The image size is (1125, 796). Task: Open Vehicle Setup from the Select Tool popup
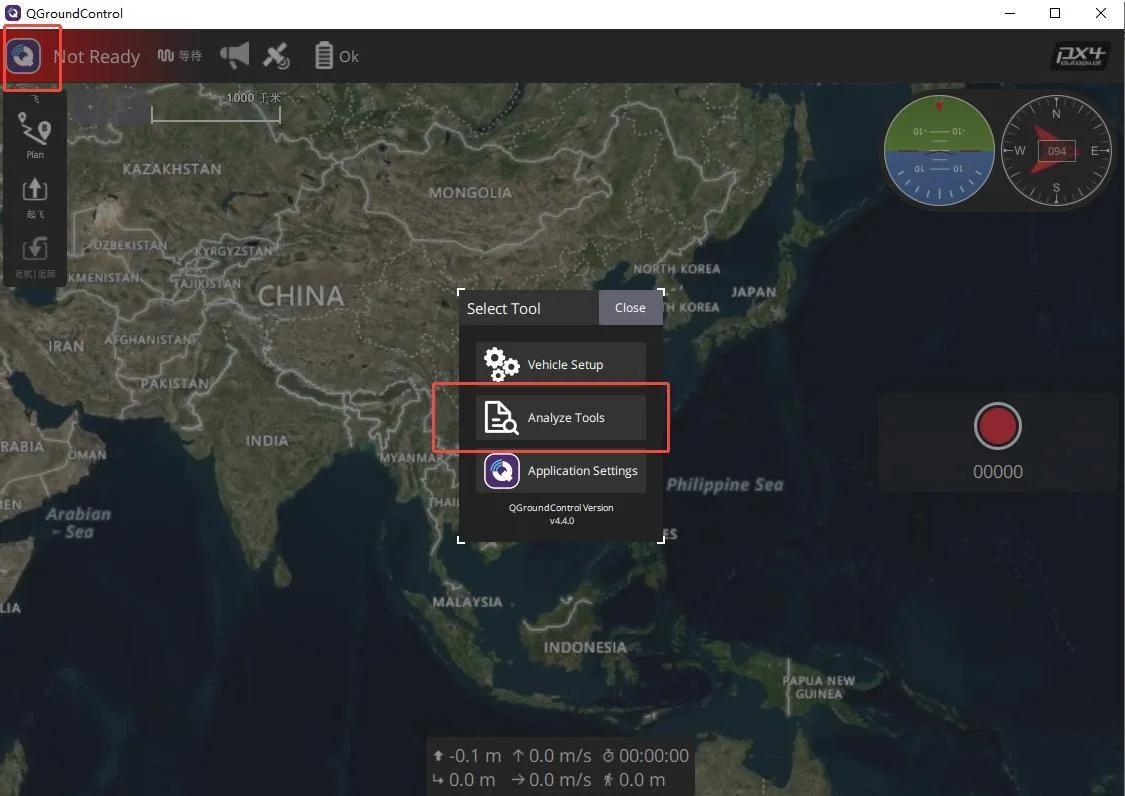coord(560,364)
